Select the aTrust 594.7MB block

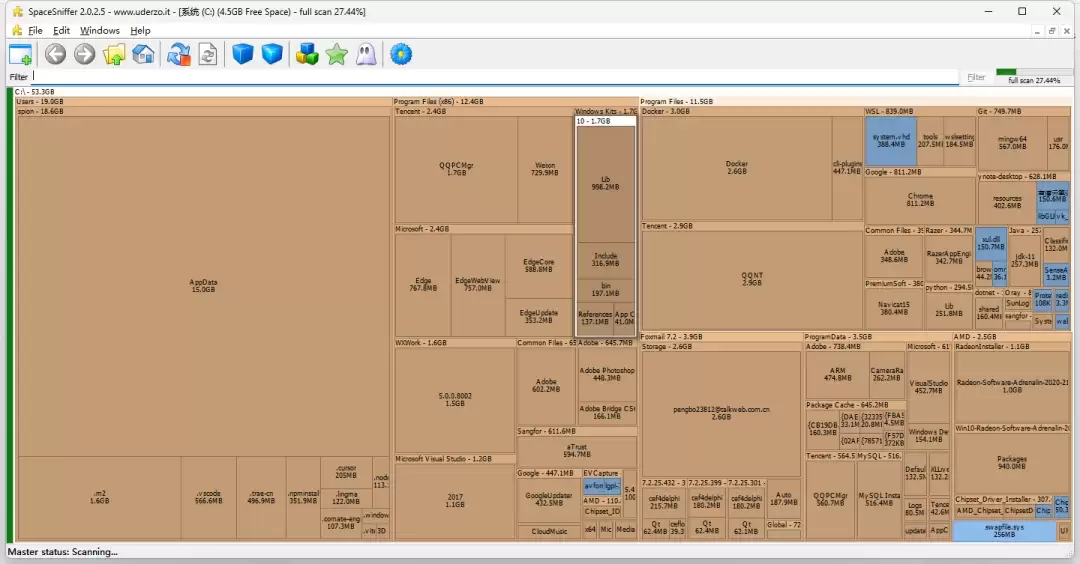click(577, 451)
